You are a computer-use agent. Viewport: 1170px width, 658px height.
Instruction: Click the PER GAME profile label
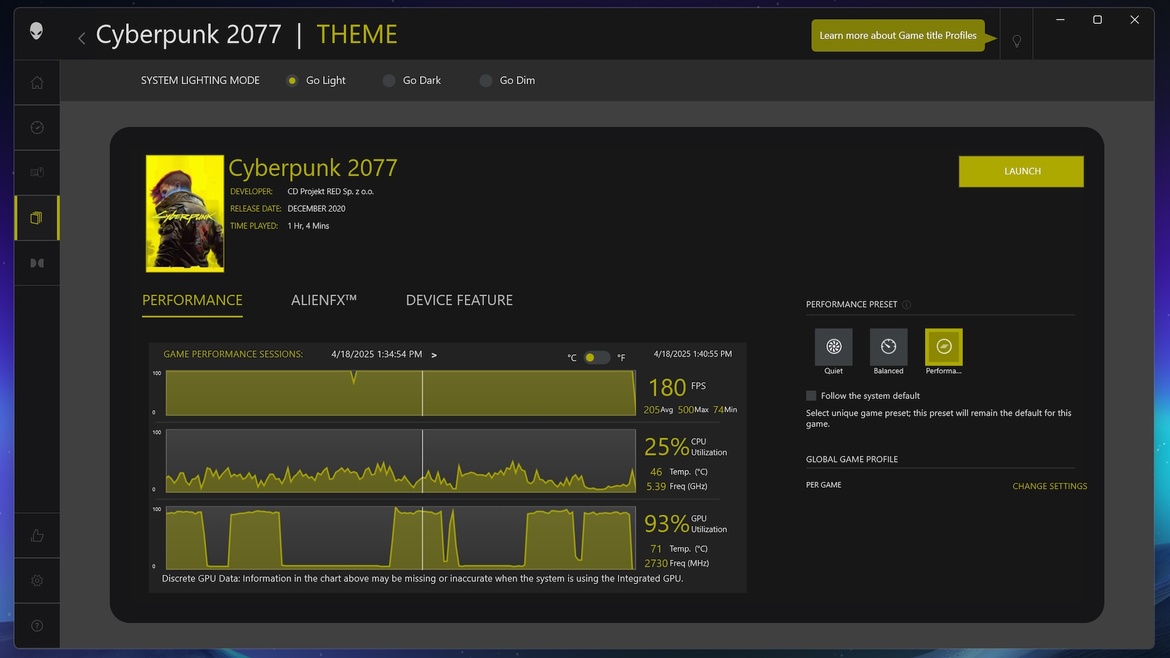pos(824,485)
